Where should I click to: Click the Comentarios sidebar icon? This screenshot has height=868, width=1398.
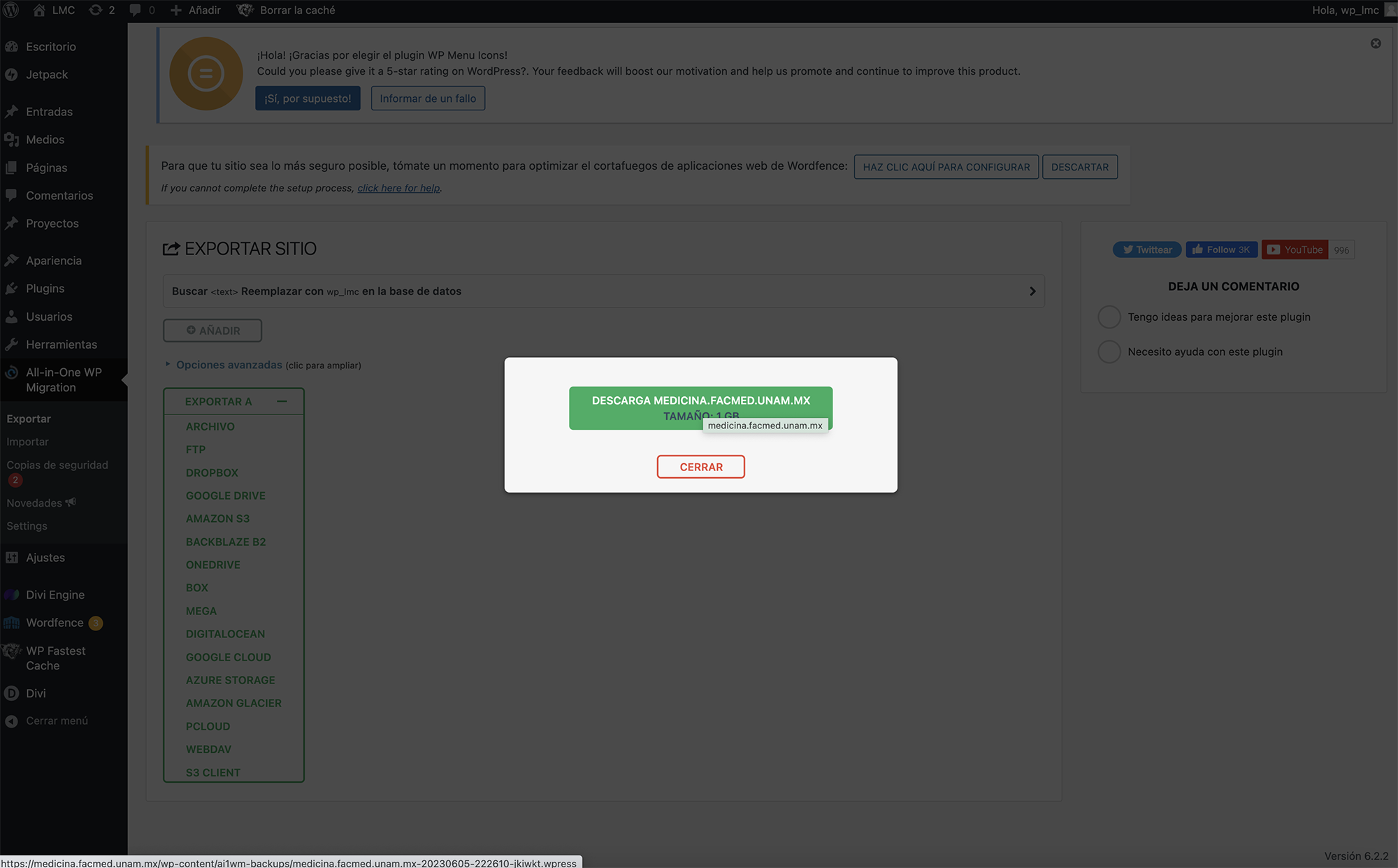pos(11,195)
